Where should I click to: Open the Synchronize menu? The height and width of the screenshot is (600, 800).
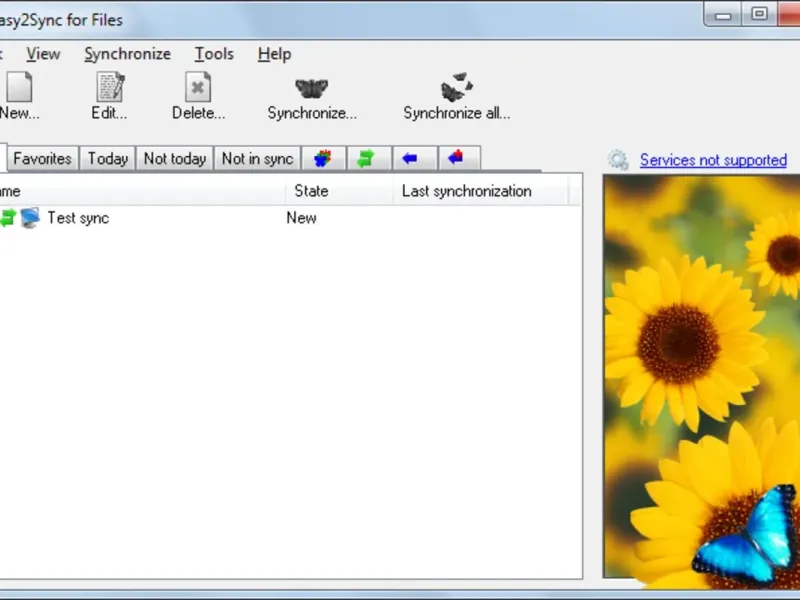[128, 54]
